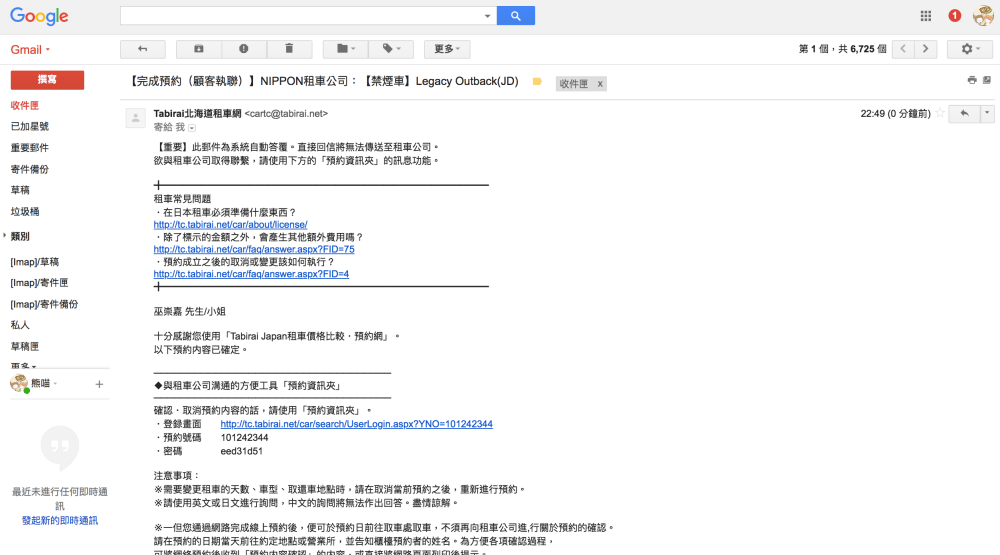Viewport: 1000px width, 555px height.
Task: Open the UserLogin.aspx reservation link
Action: 357,424
